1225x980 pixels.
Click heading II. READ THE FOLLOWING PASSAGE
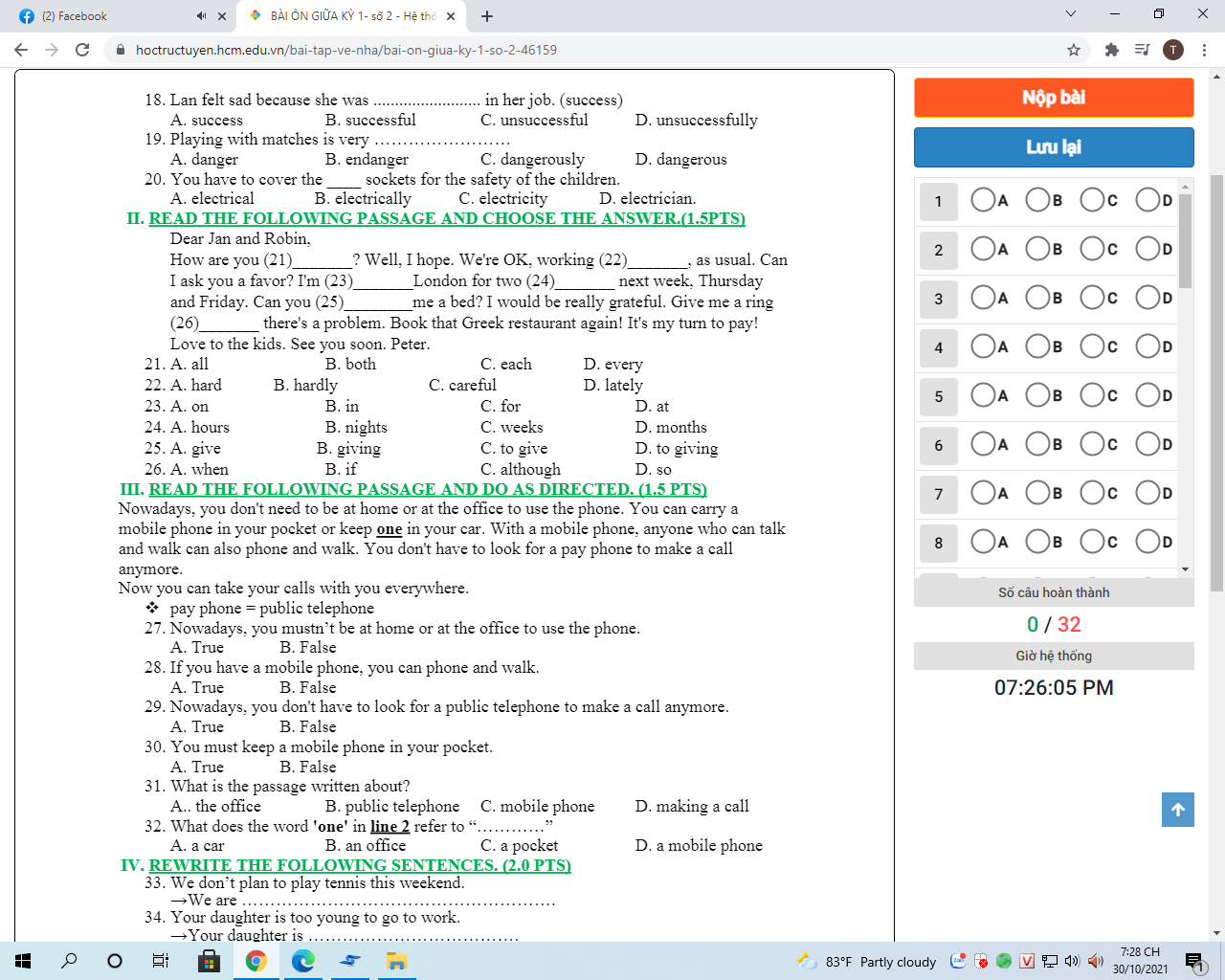[435, 218]
